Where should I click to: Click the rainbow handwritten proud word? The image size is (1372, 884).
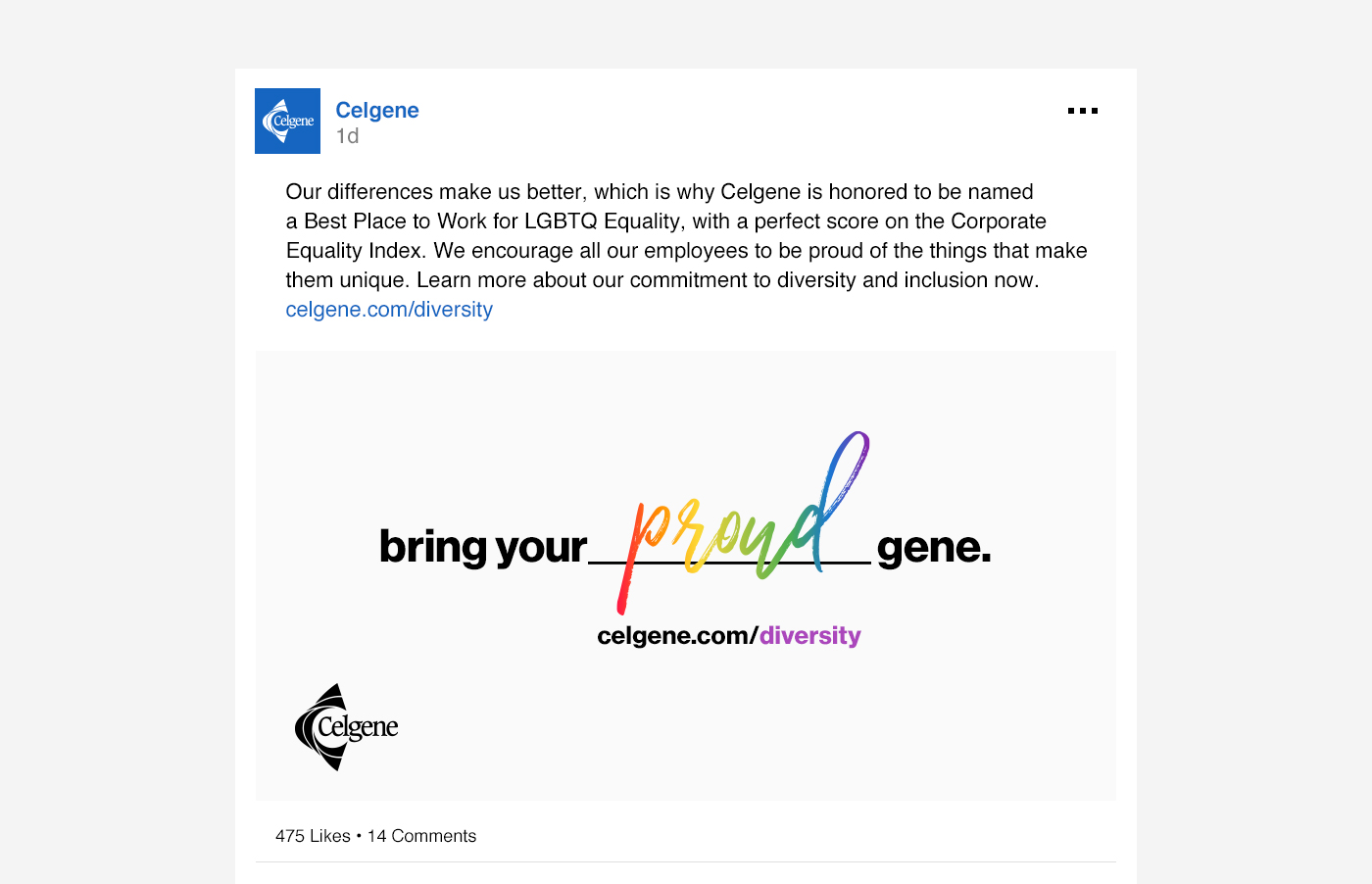click(x=742, y=522)
